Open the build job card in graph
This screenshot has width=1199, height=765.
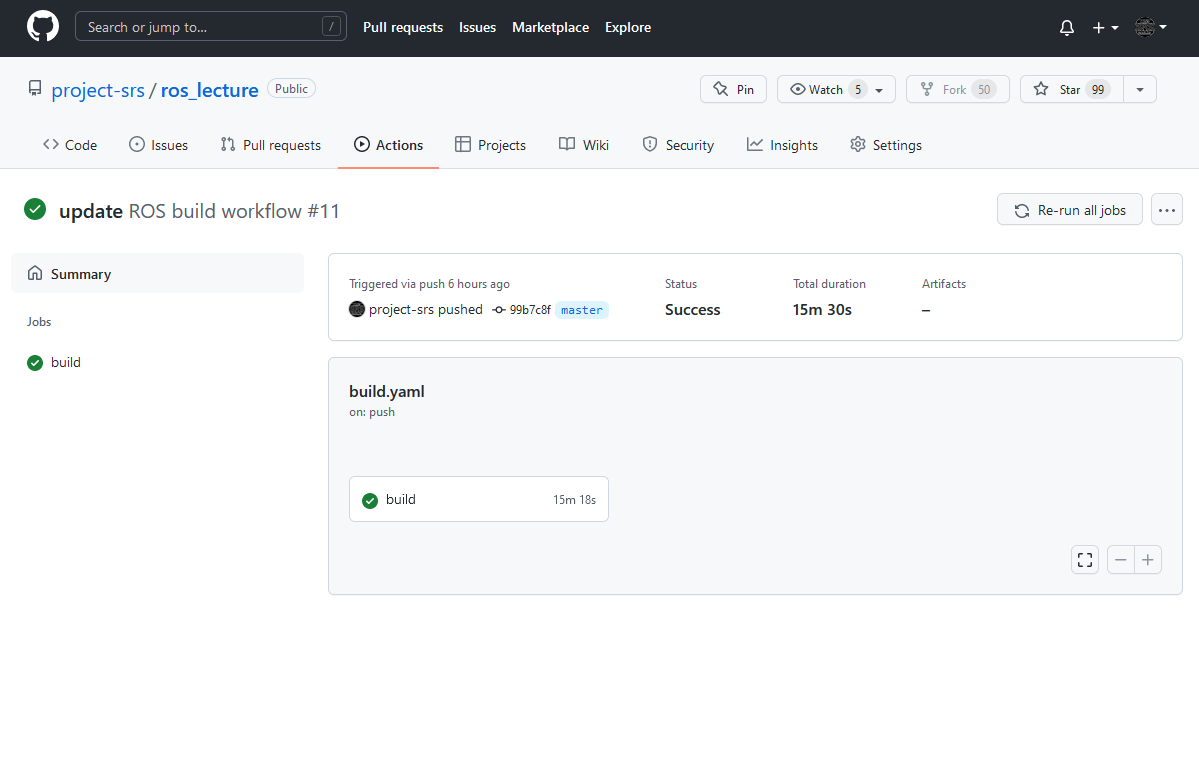pos(479,499)
